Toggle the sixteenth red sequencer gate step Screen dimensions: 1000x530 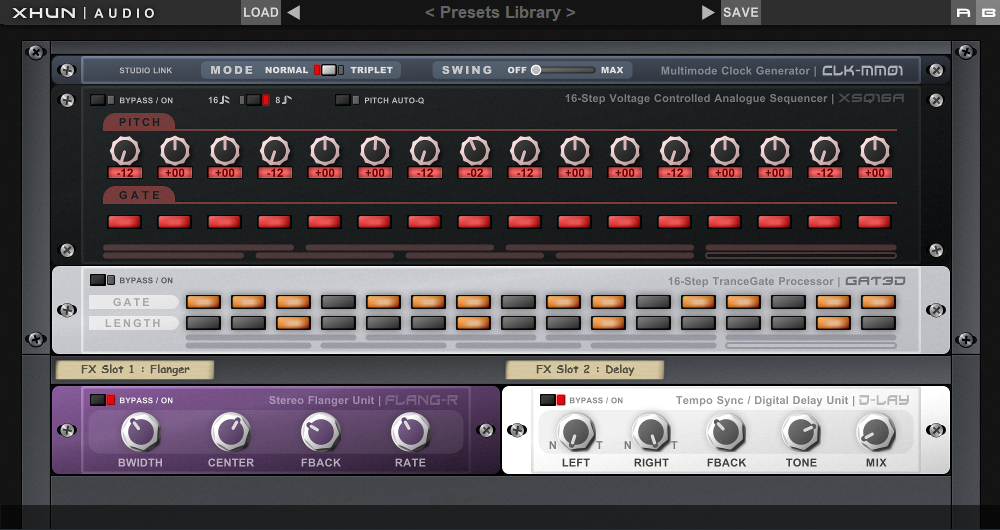click(x=874, y=222)
